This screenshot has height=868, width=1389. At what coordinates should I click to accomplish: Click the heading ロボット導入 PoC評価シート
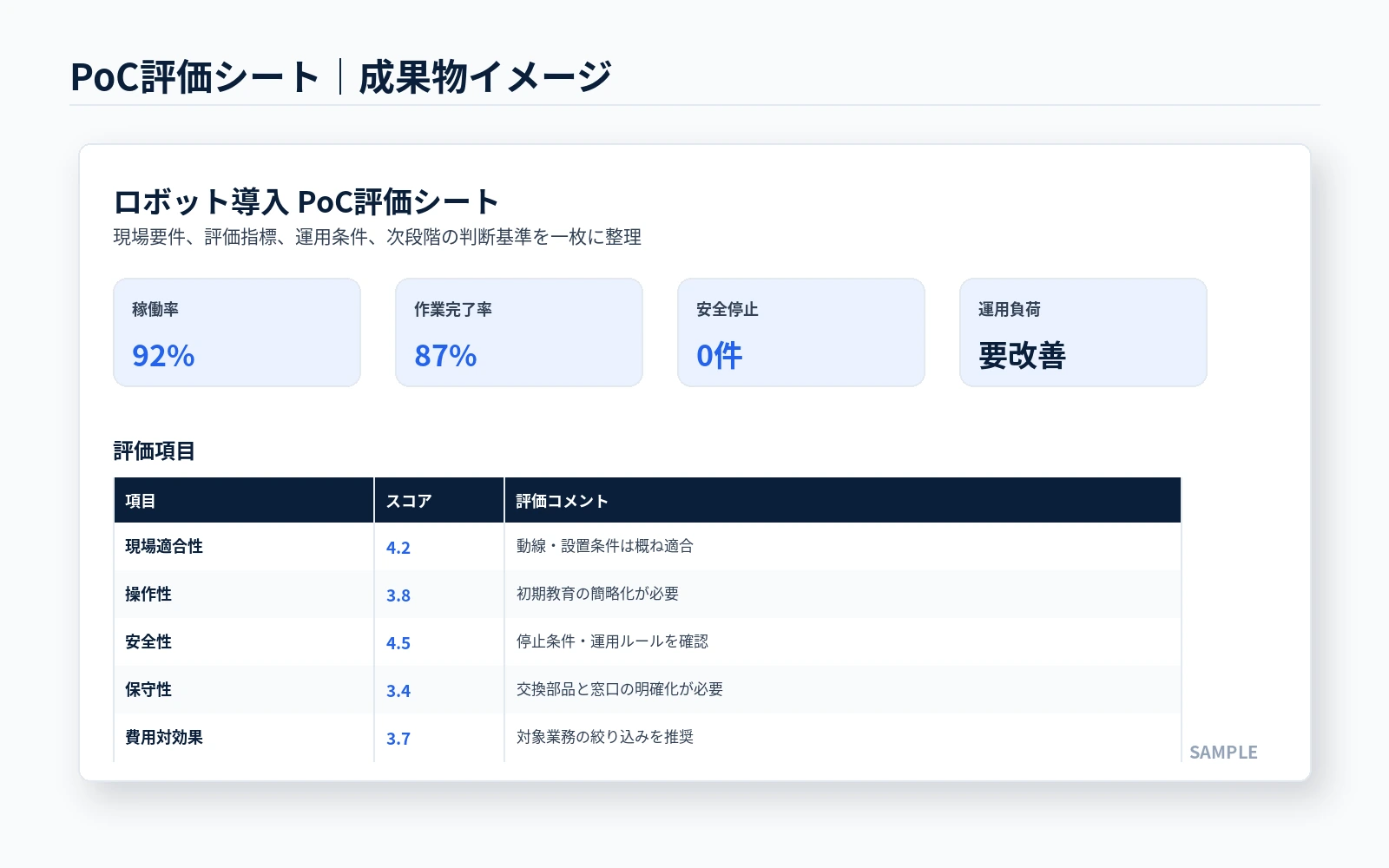click(x=306, y=202)
